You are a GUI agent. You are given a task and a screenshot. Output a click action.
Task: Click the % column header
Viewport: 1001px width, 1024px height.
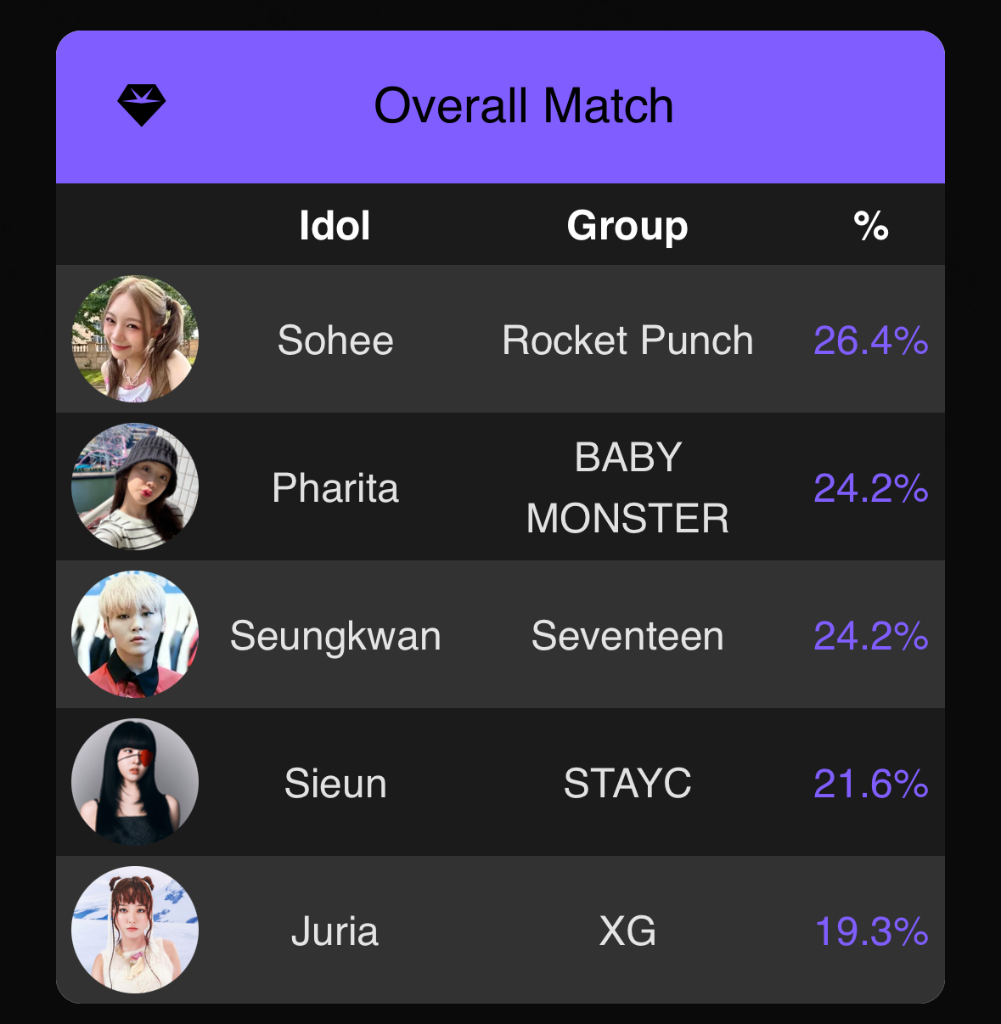871,226
